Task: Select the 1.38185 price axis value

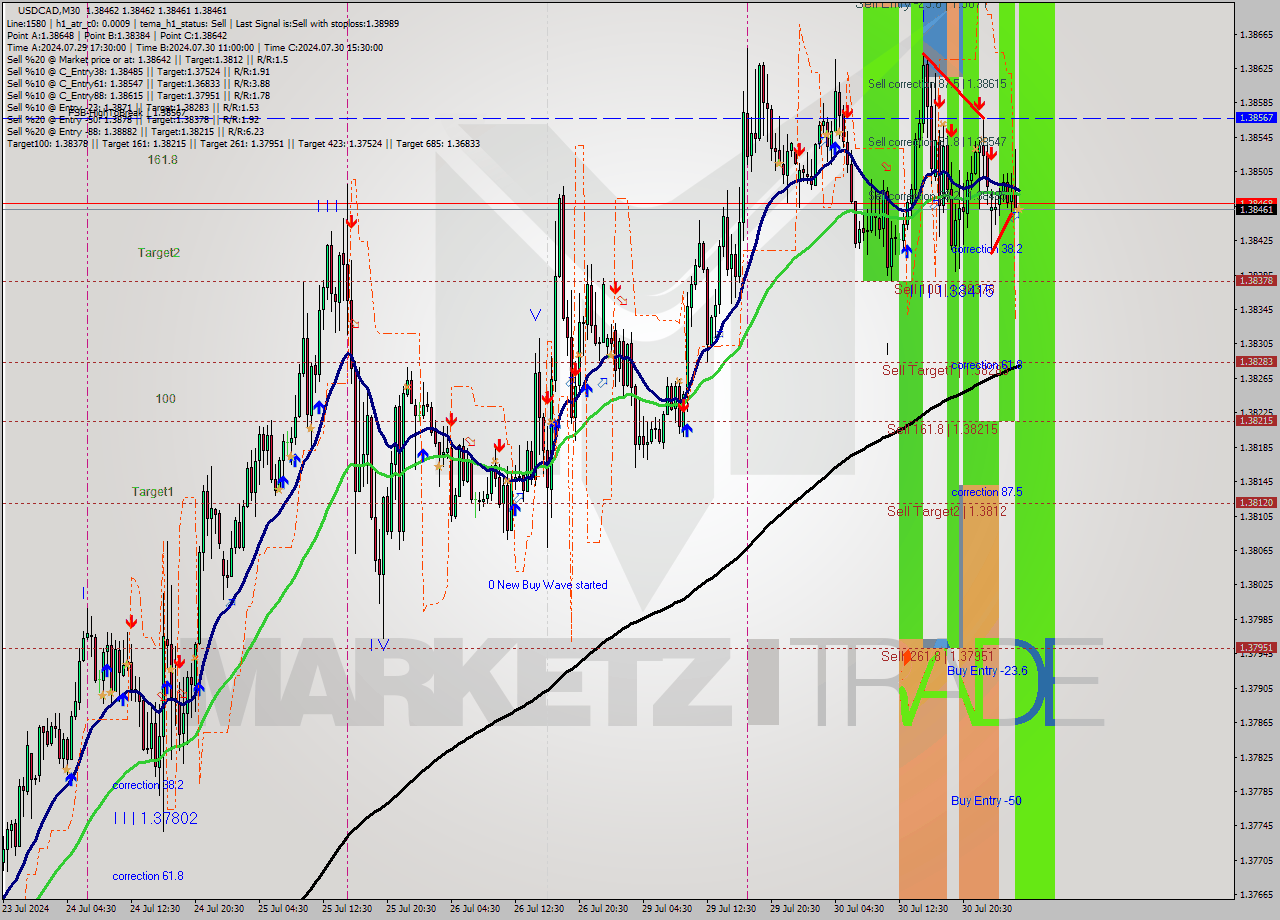Action: pyautogui.click(x=1256, y=448)
